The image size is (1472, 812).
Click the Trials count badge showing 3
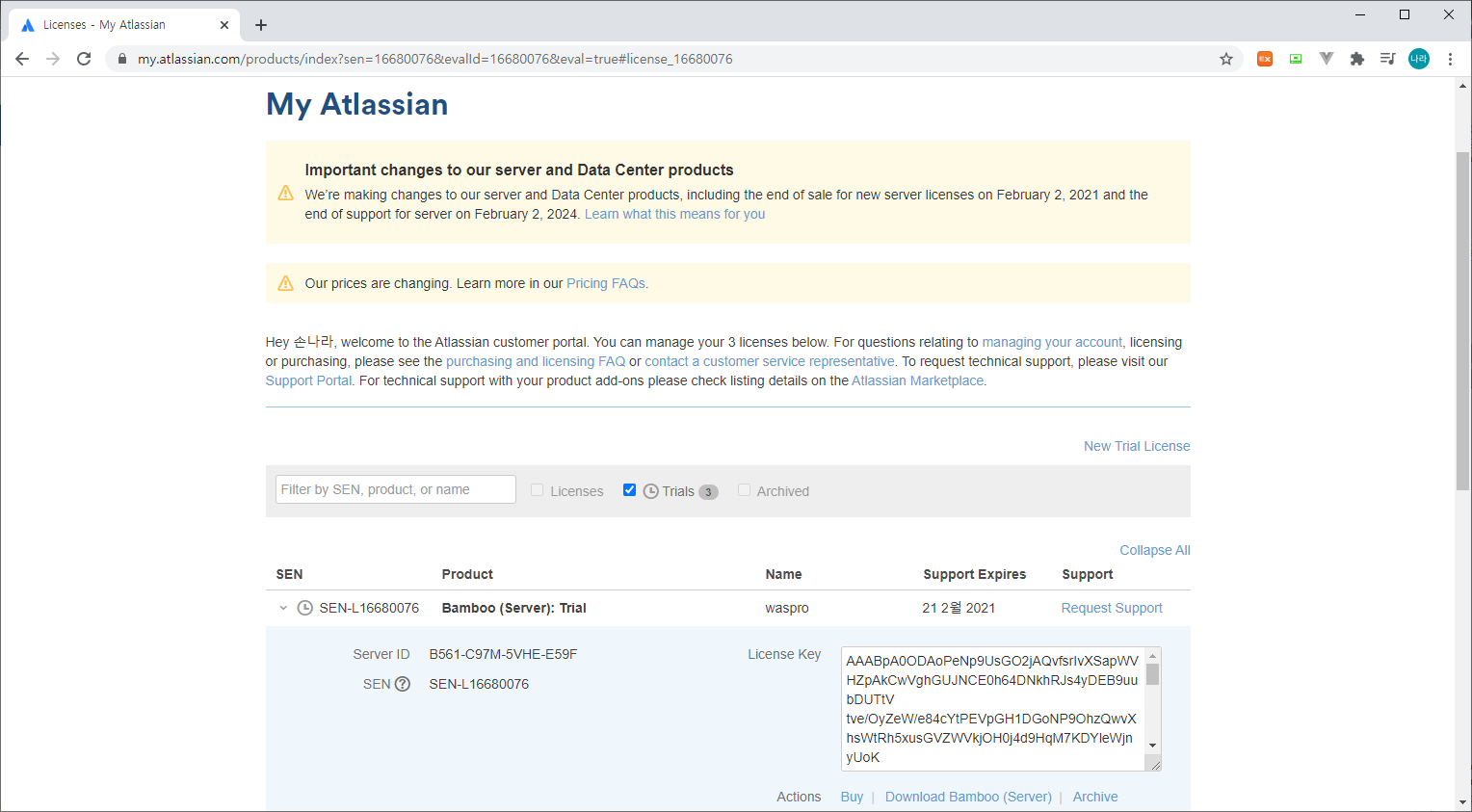point(708,491)
